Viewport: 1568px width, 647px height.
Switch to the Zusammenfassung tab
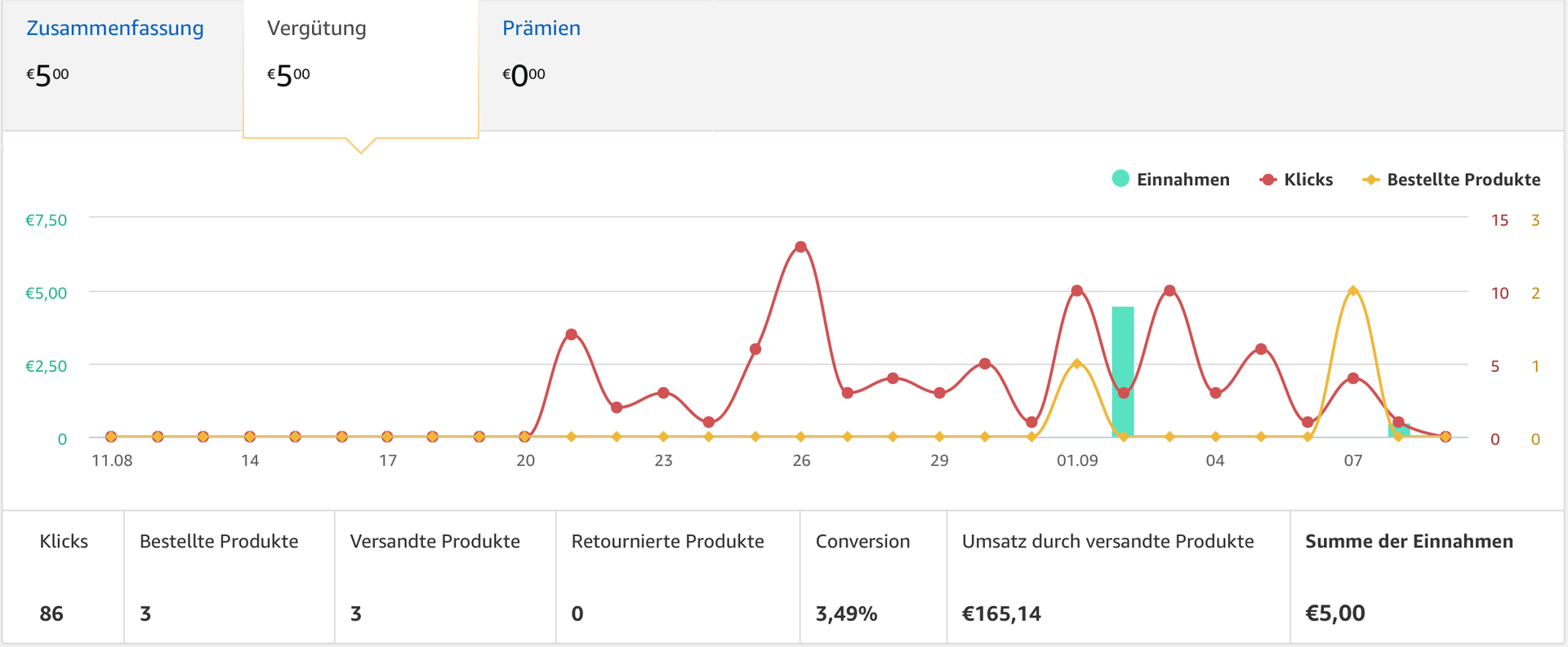(x=115, y=29)
